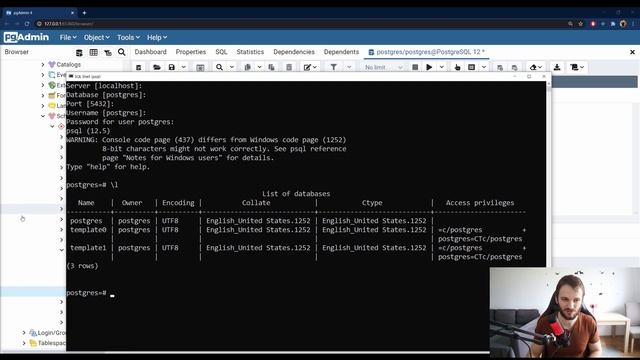This screenshot has width=640, height=360.
Task: Switch to the SQL tab
Action: coord(221,52)
